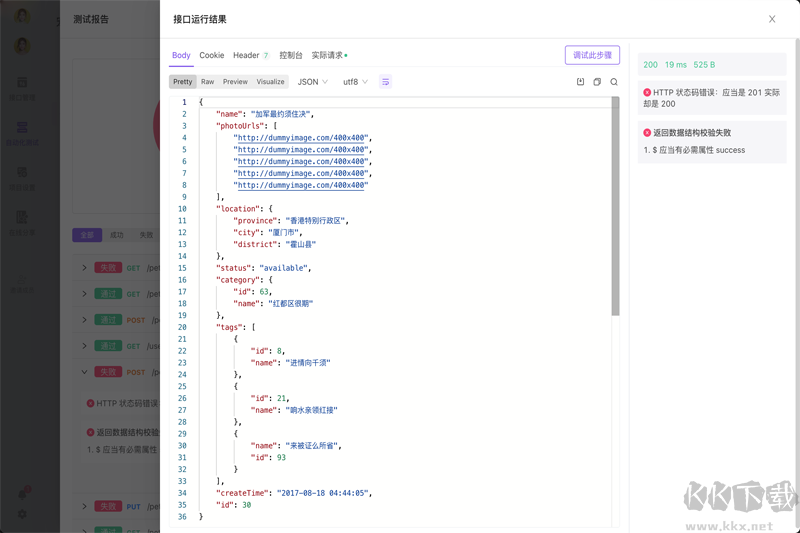This screenshot has height=533, width=800.
Task: Switch response view to Raw
Action: 207,82
